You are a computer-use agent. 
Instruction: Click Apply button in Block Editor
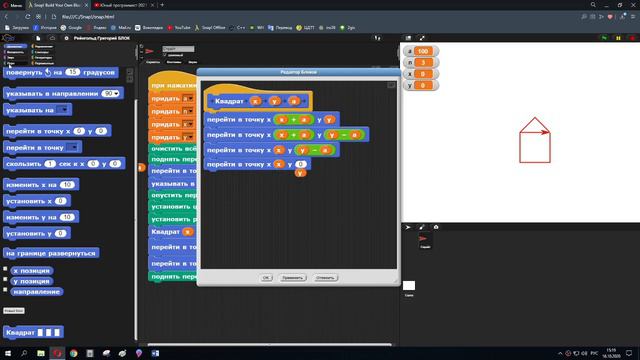click(292, 278)
